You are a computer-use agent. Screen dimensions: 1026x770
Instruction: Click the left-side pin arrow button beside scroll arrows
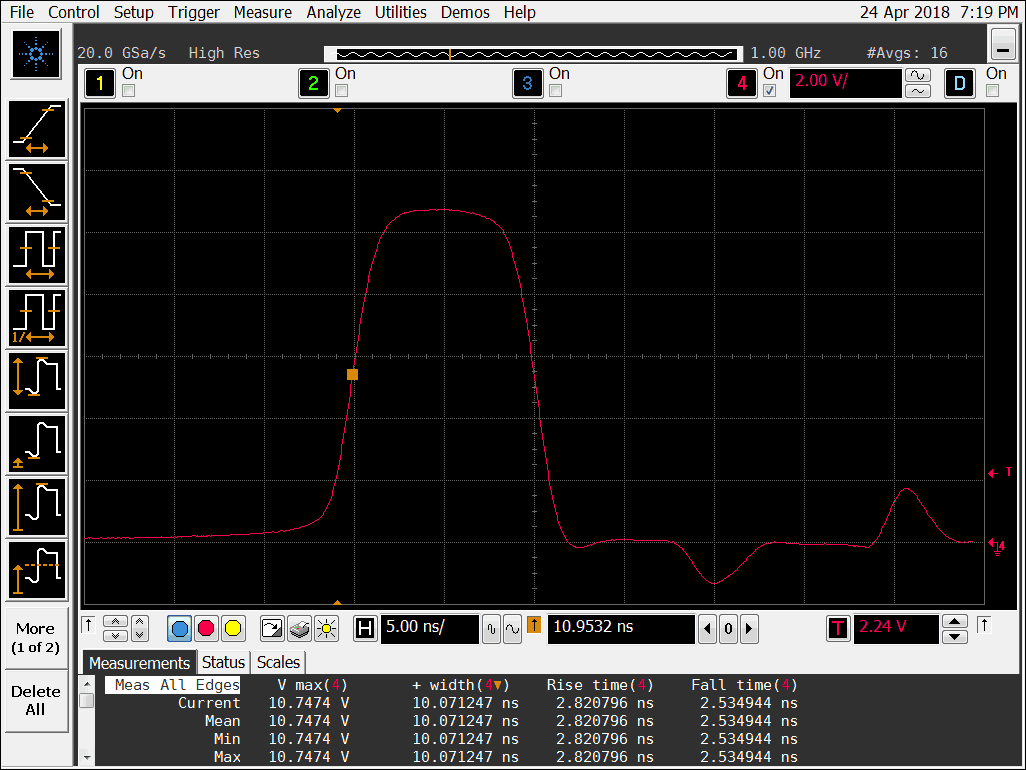pos(89,625)
